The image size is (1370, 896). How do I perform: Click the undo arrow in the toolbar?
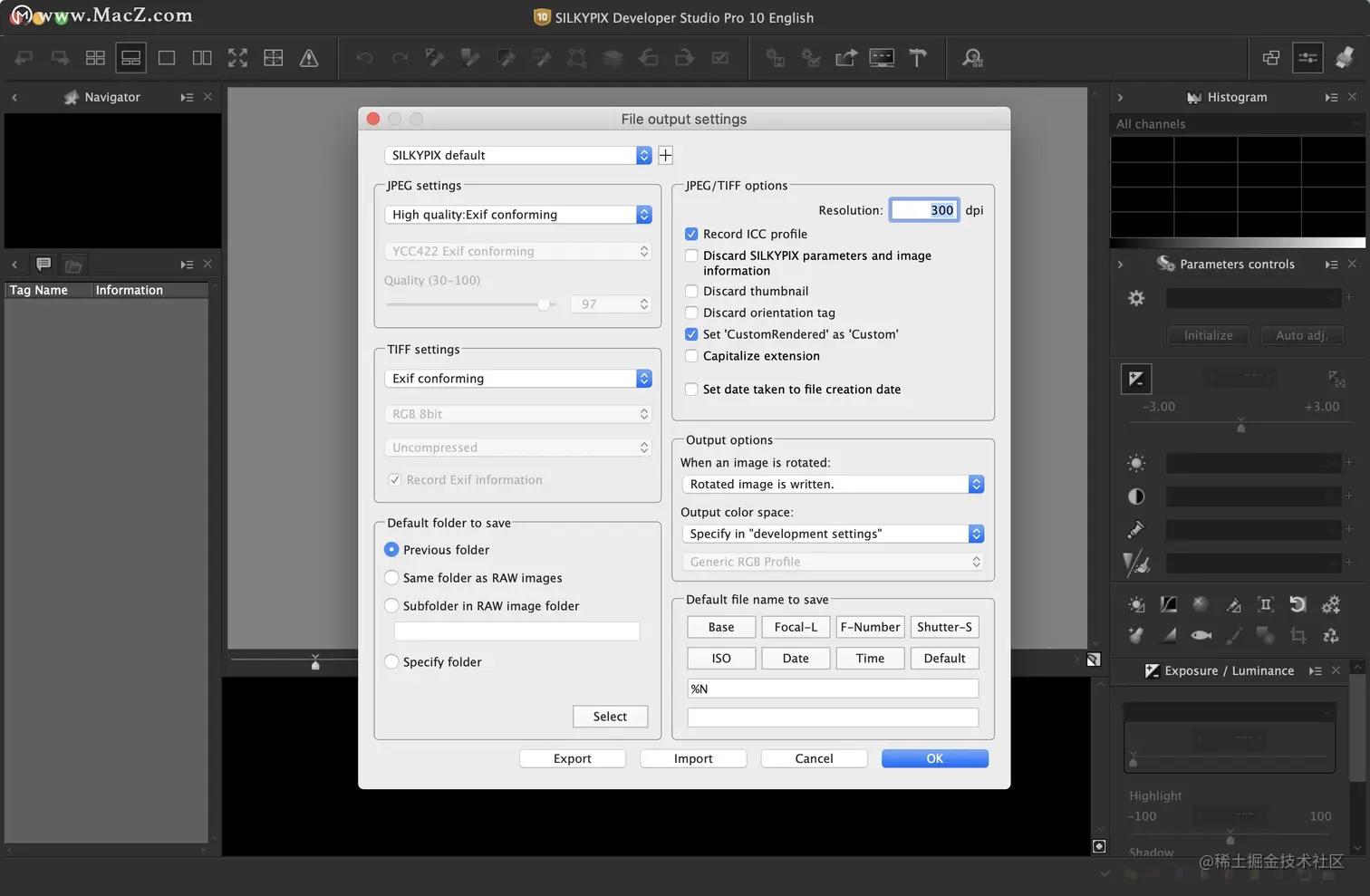[x=364, y=58]
